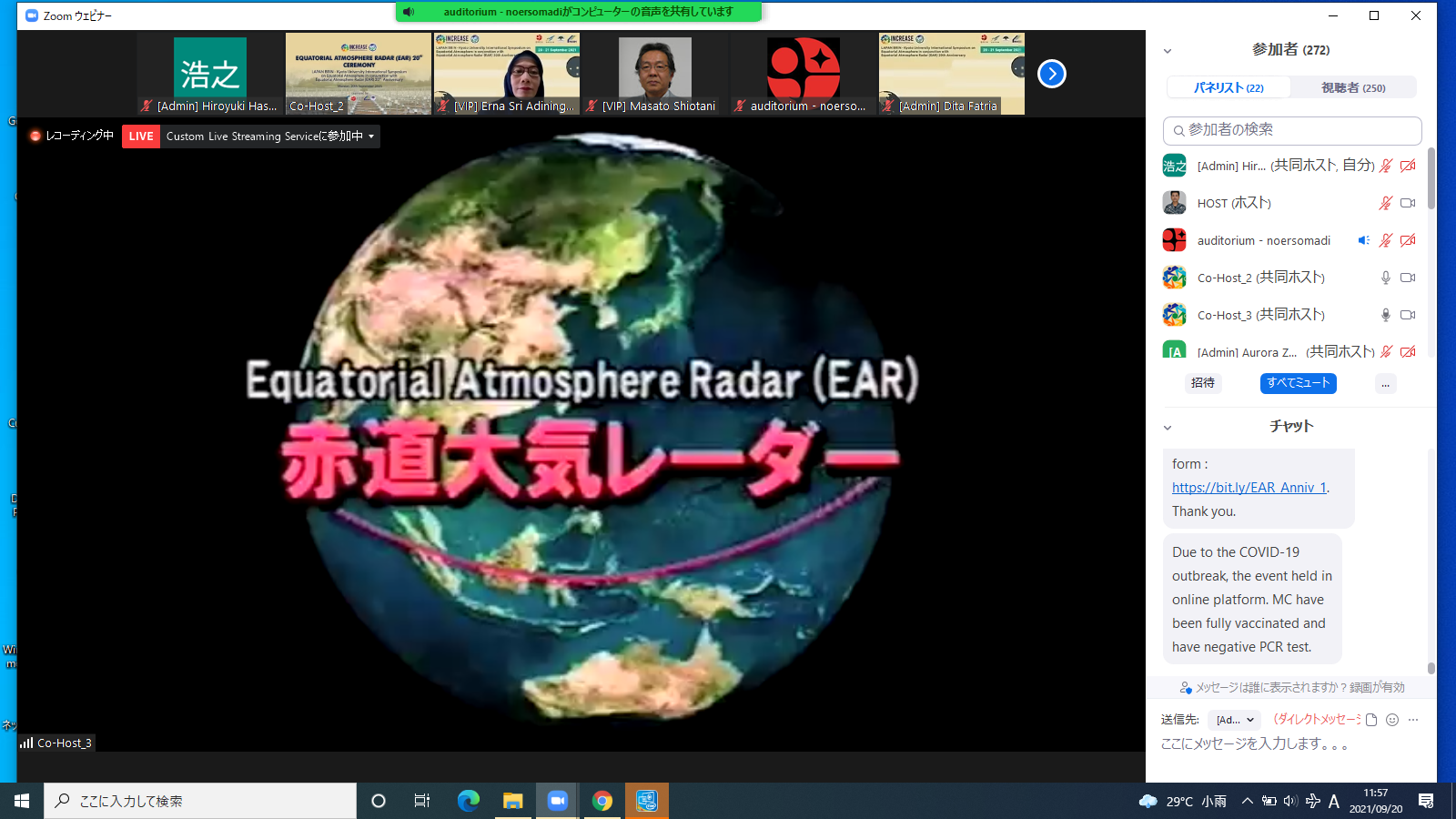Click the participant search field
This screenshot has width=1456, height=819.
1292,130
